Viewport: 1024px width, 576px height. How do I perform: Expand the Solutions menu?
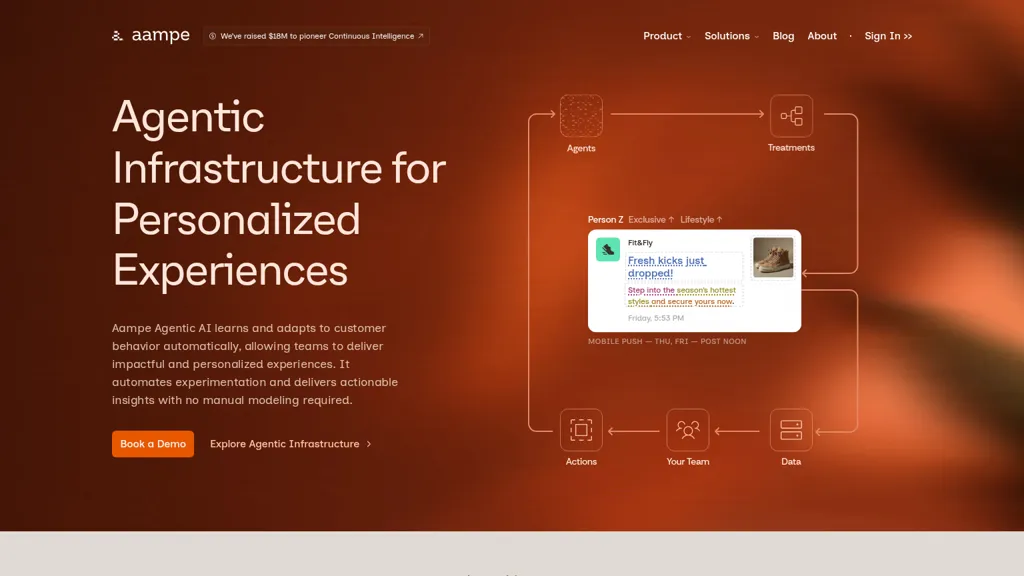731,36
